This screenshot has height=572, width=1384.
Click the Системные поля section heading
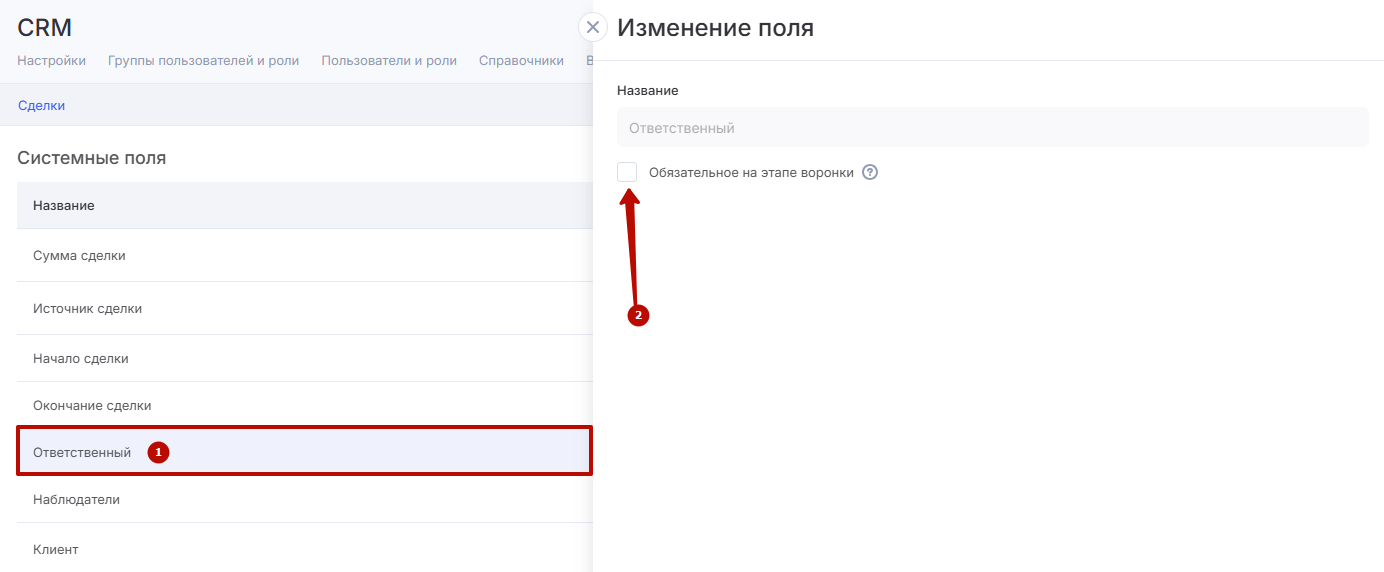coord(92,158)
